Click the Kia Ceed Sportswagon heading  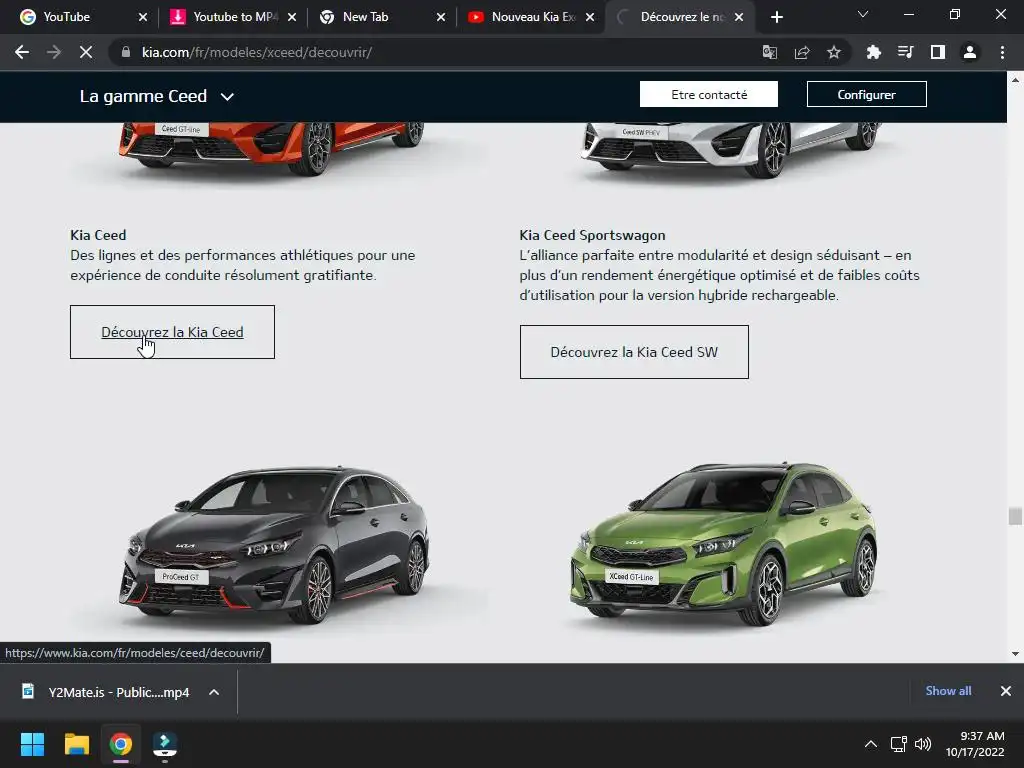[592, 235]
